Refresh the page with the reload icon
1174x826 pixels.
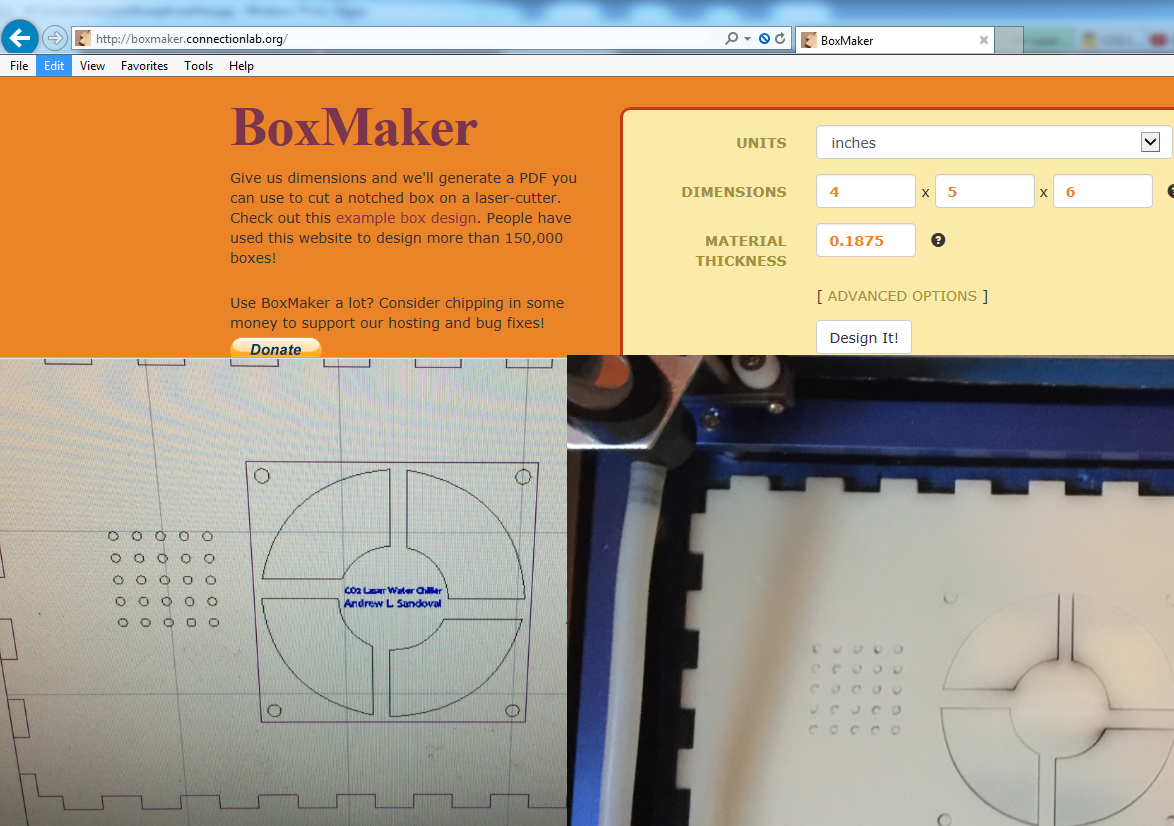point(780,38)
